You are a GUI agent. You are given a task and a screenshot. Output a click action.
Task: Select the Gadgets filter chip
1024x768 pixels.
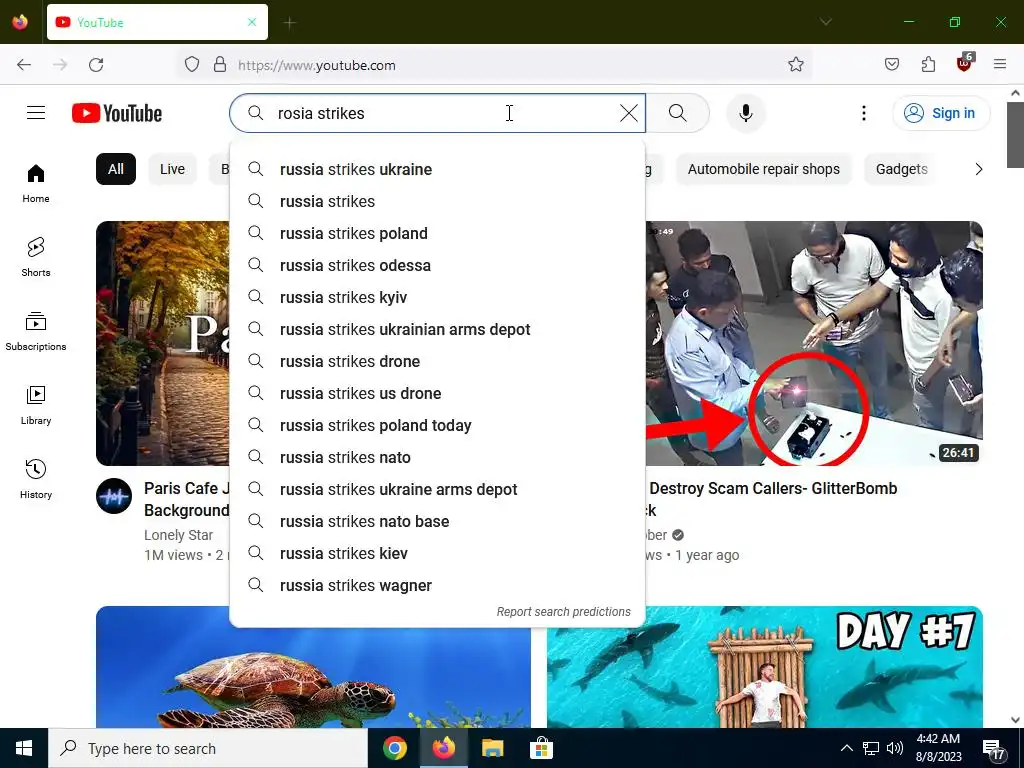901,169
